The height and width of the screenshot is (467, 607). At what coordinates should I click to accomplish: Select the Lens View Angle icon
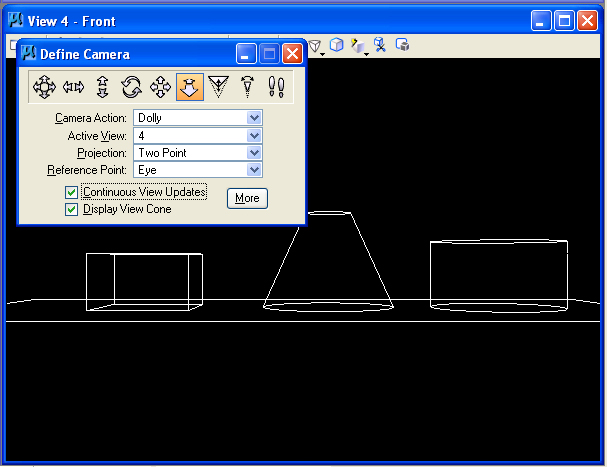247,87
